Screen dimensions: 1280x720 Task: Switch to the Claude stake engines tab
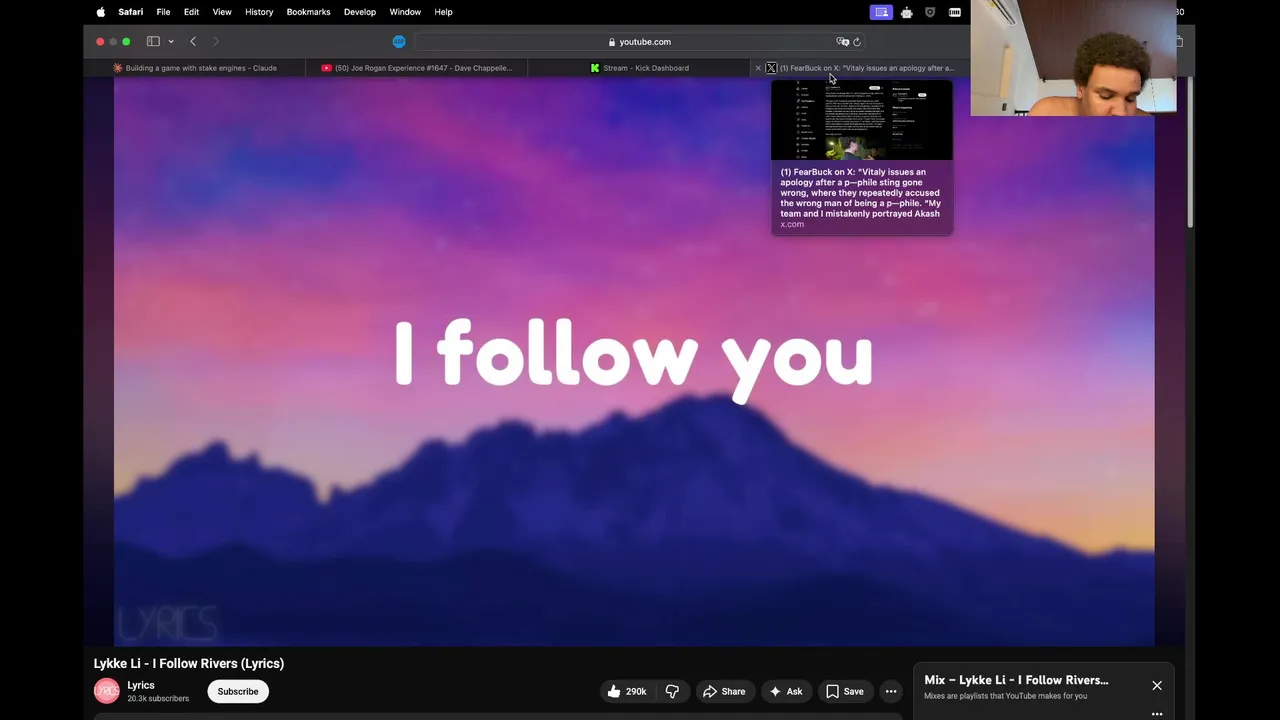(x=195, y=68)
